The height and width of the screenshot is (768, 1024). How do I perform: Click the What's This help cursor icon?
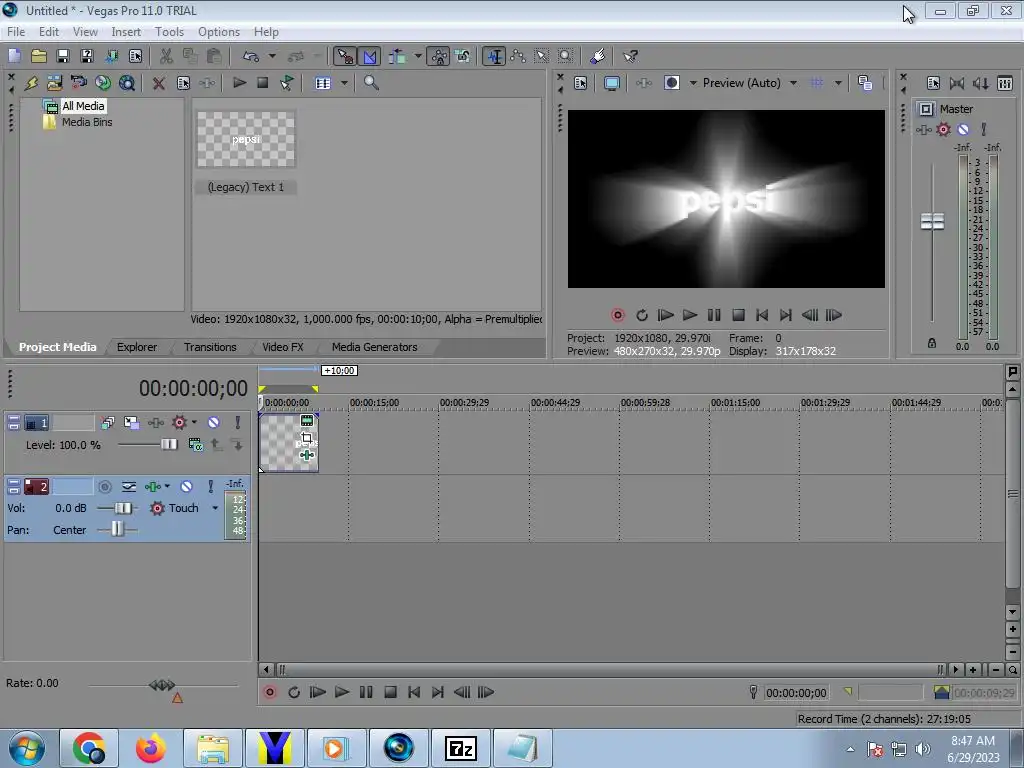pos(630,56)
